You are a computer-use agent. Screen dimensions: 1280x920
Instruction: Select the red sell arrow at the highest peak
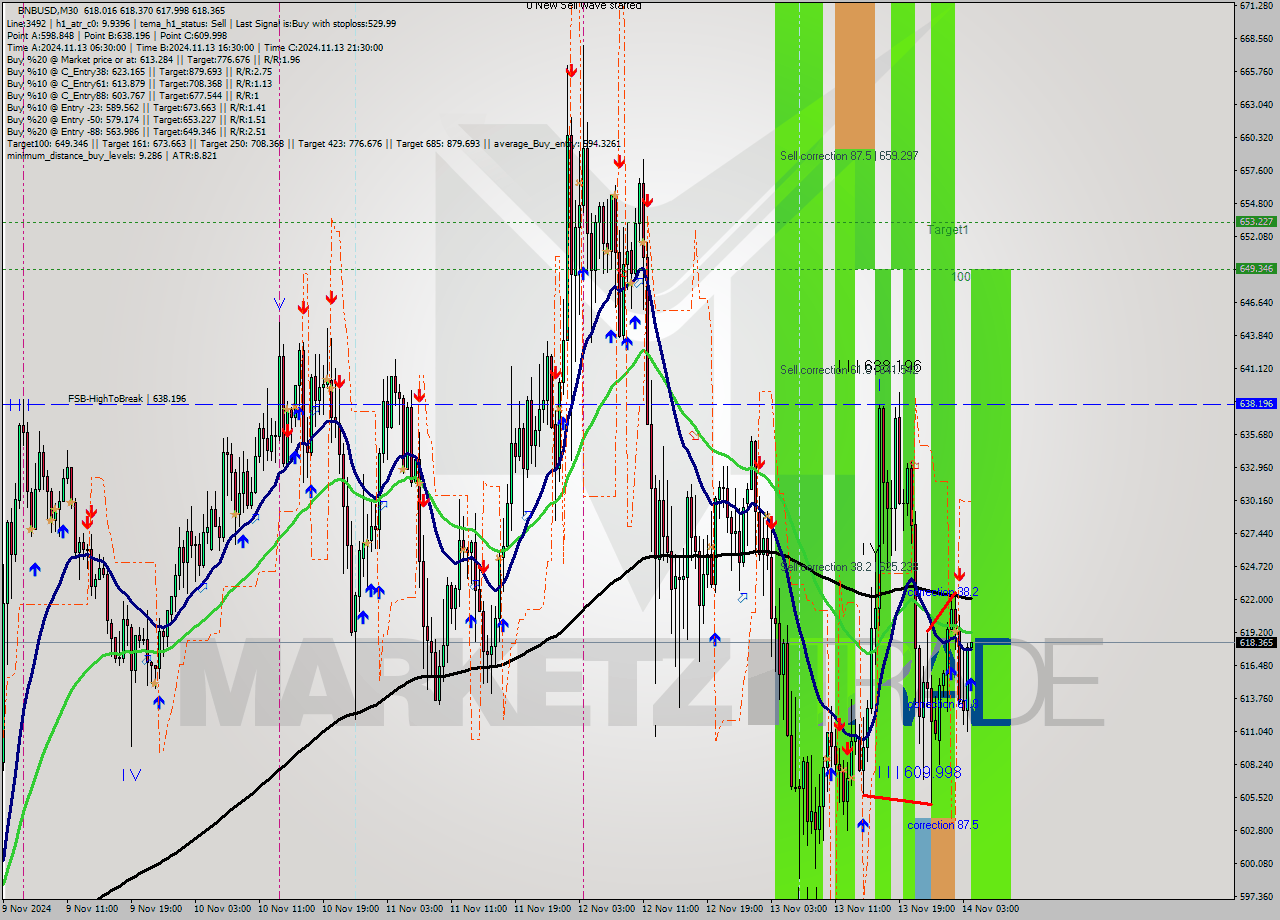point(570,71)
